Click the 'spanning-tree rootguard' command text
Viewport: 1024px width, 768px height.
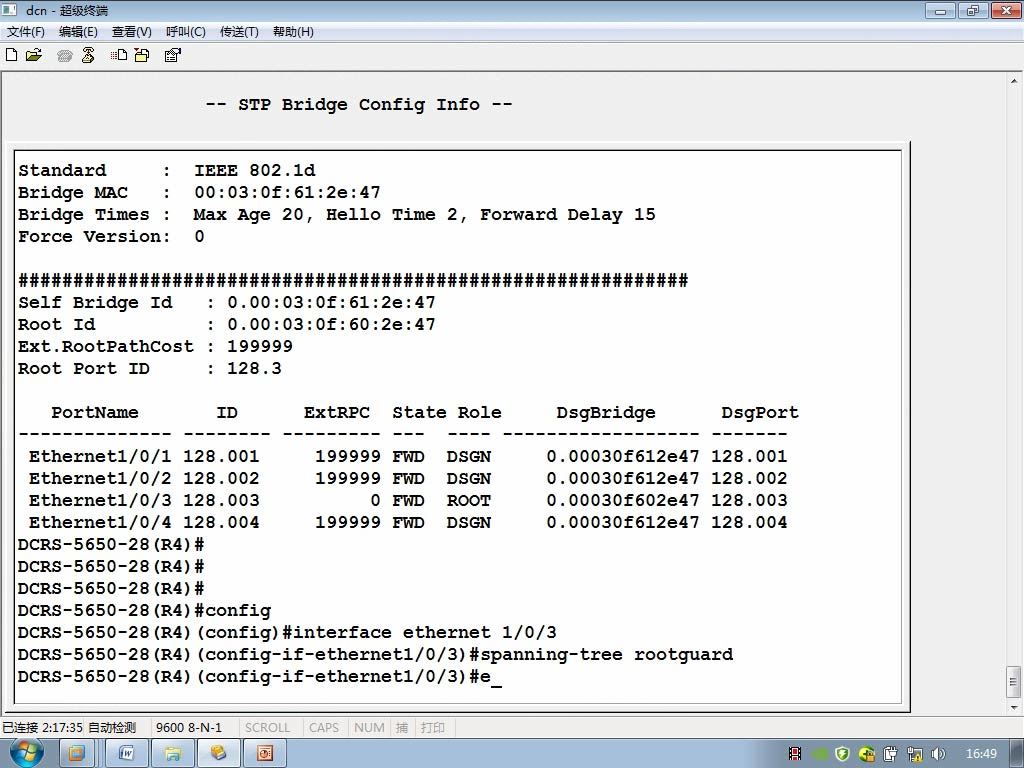607,654
